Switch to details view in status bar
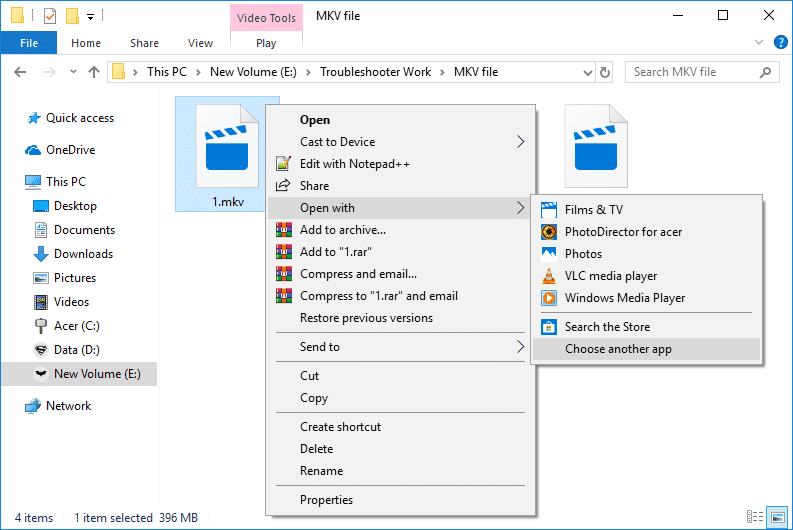The width and height of the screenshot is (793, 530). tap(757, 518)
